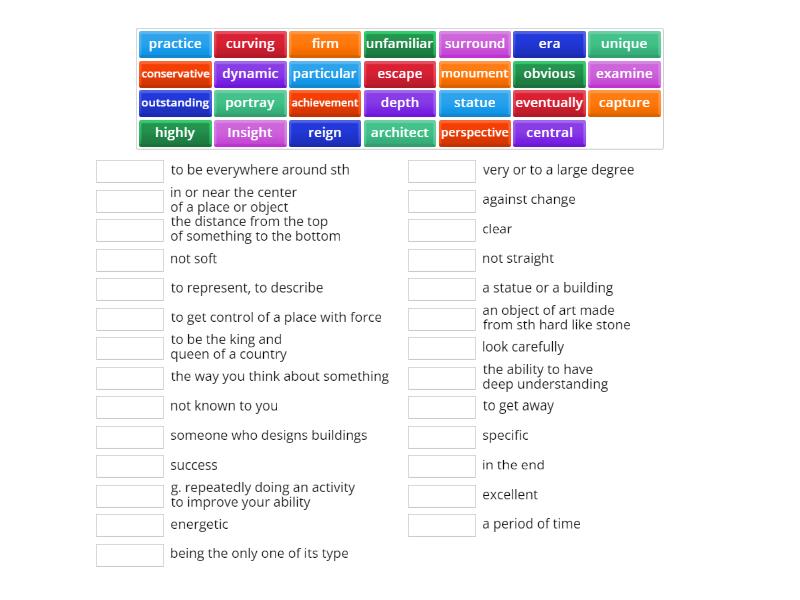Image resolution: width=800 pixels, height=600 pixels.
Task: Click the 'firm' word tile
Action: 324,44
